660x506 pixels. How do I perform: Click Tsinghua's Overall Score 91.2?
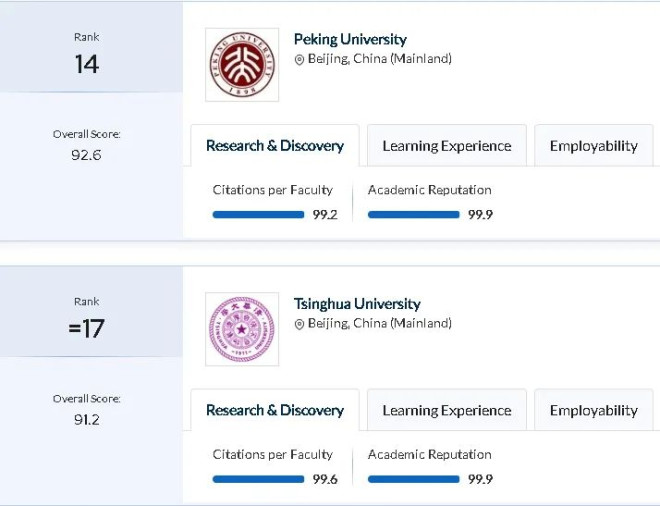(x=87, y=419)
